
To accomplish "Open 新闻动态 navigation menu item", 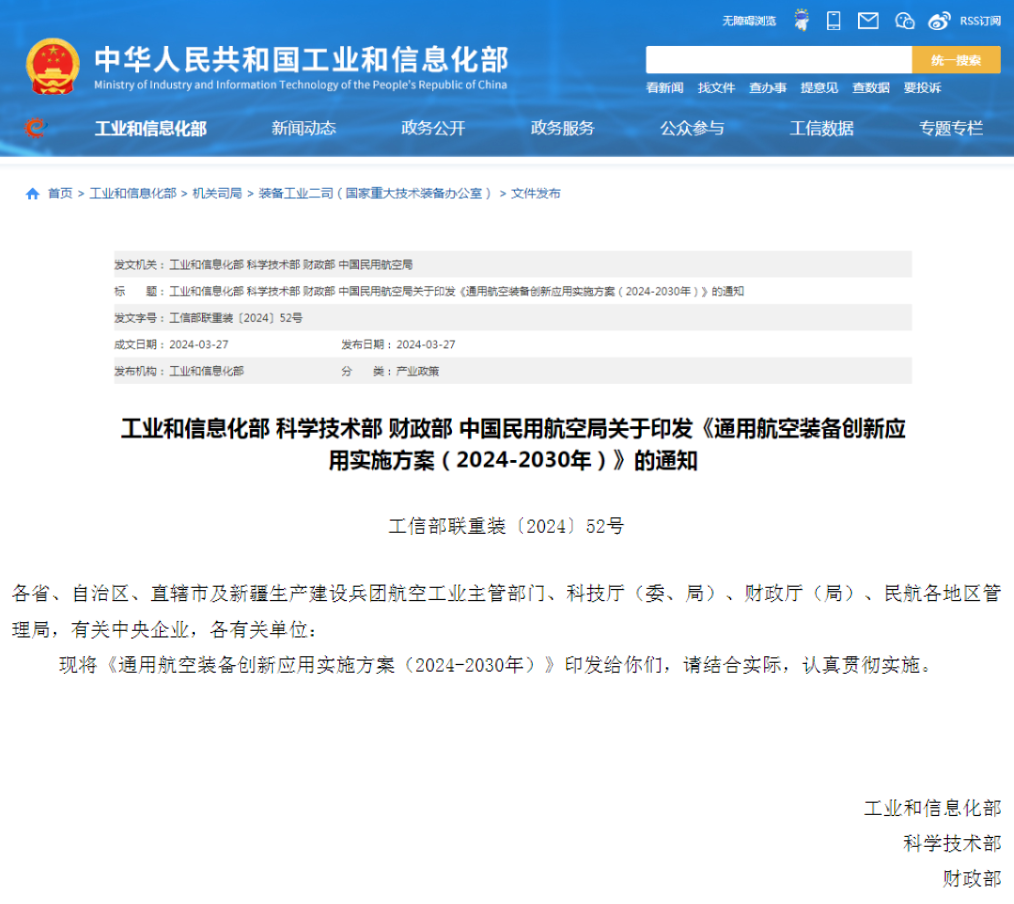I will tap(303, 128).
